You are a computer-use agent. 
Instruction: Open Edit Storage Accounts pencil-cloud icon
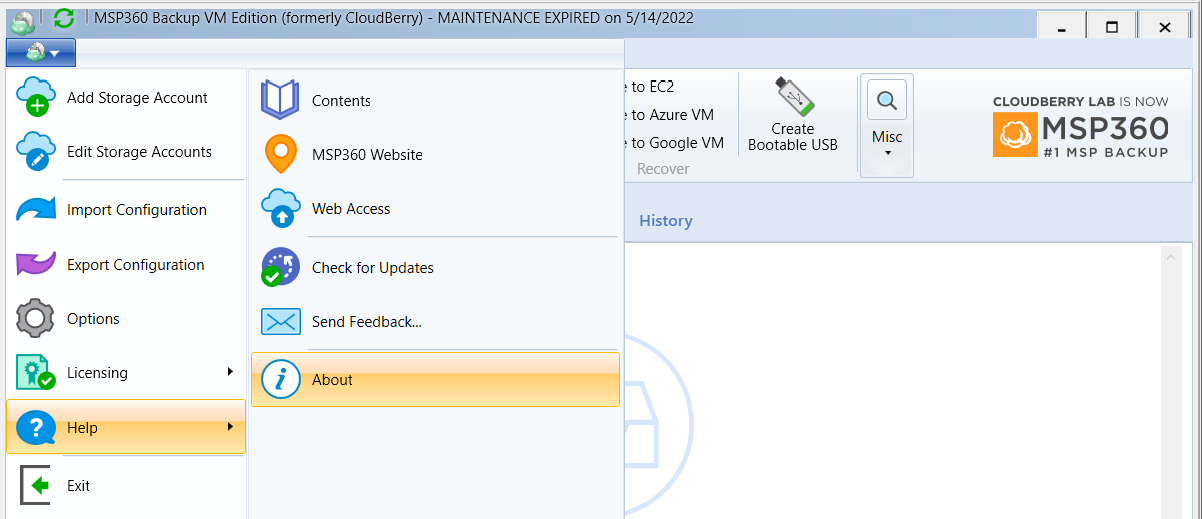point(35,152)
